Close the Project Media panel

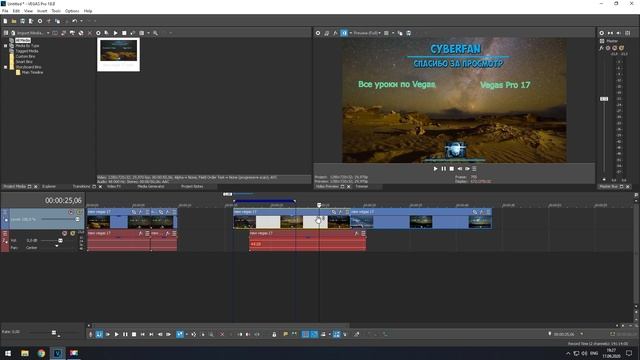pyautogui.click(x=36, y=187)
